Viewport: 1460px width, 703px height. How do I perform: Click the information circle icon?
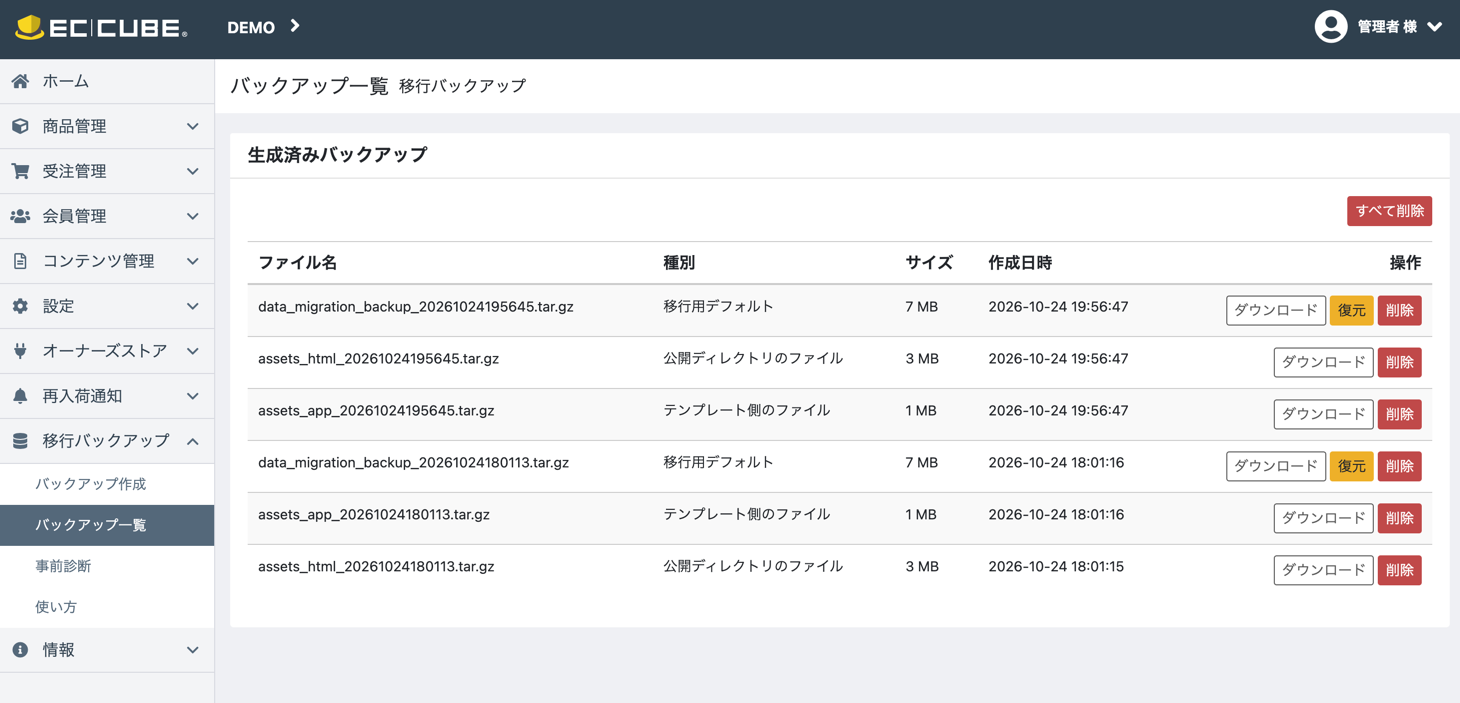(20, 650)
